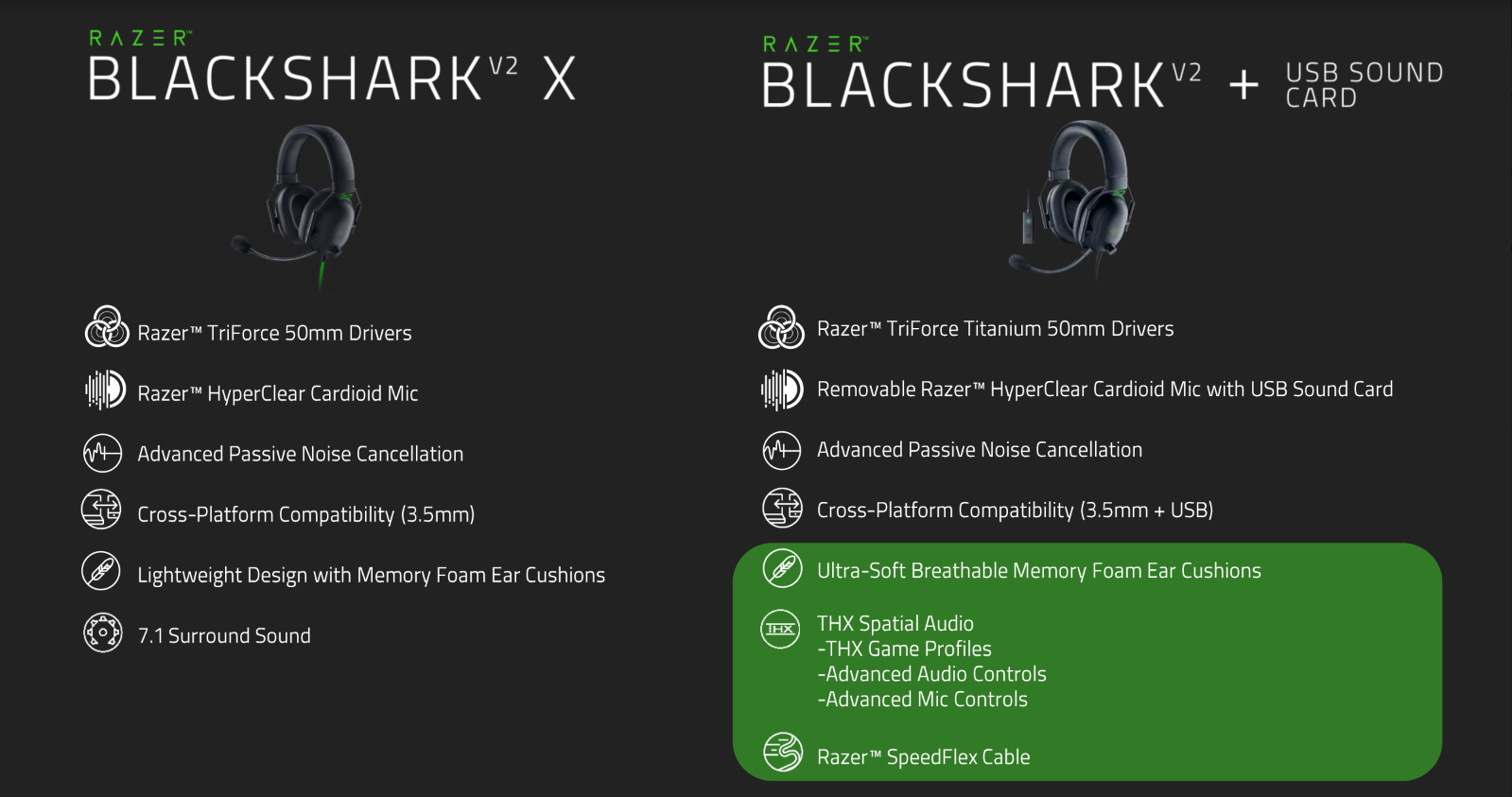Click the feather icon beside Lightweight Design
The image size is (1512, 797).
coord(101,571)
